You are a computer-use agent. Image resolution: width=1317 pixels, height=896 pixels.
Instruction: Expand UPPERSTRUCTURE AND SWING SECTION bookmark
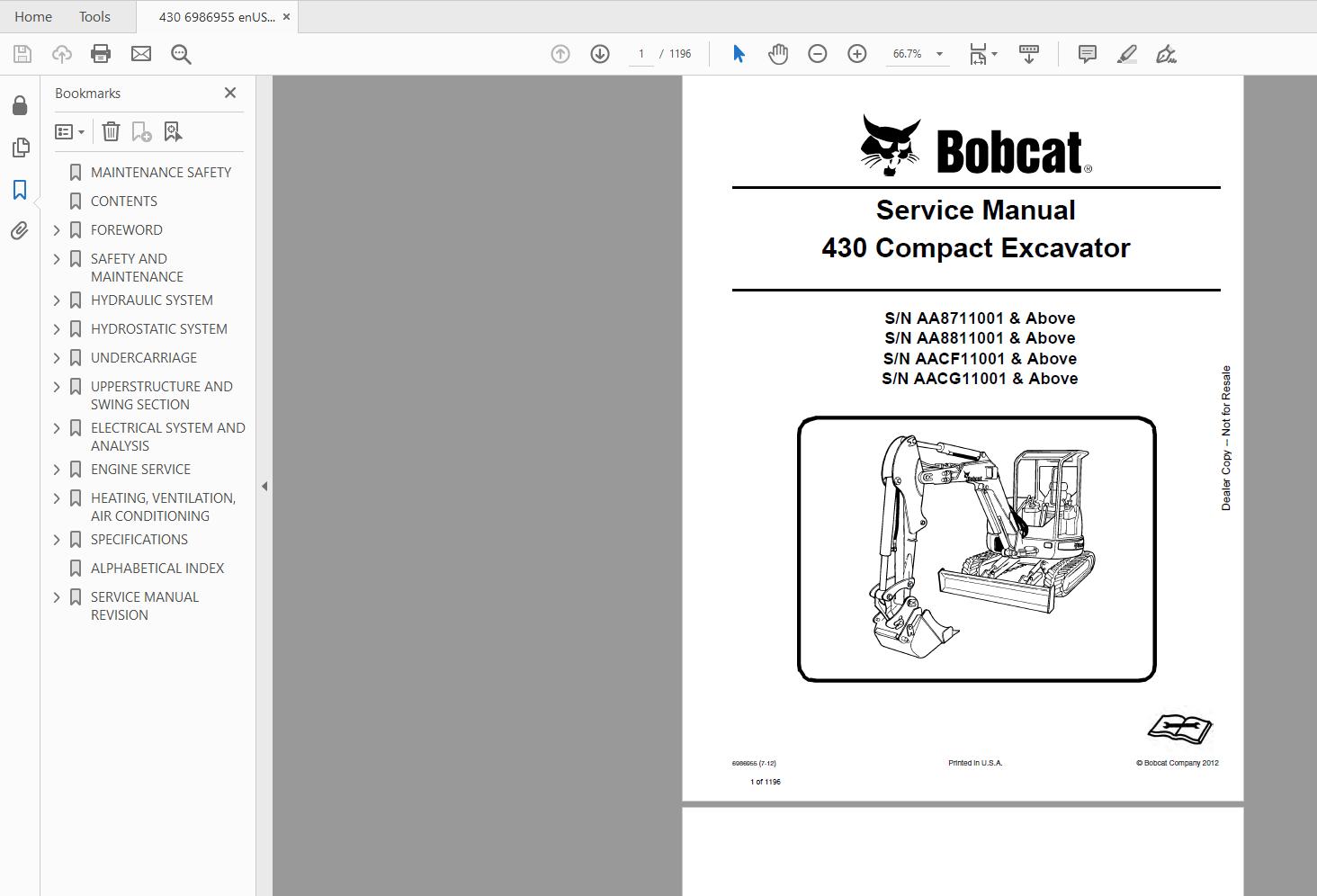[57, 386]
